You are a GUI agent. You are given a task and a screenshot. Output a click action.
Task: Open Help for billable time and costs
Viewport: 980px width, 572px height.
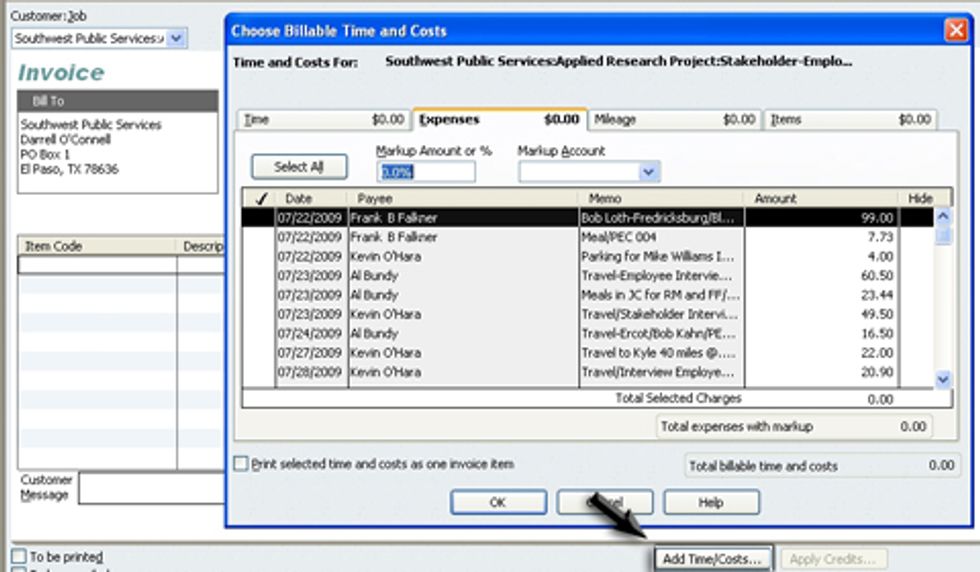pos(711,502)
